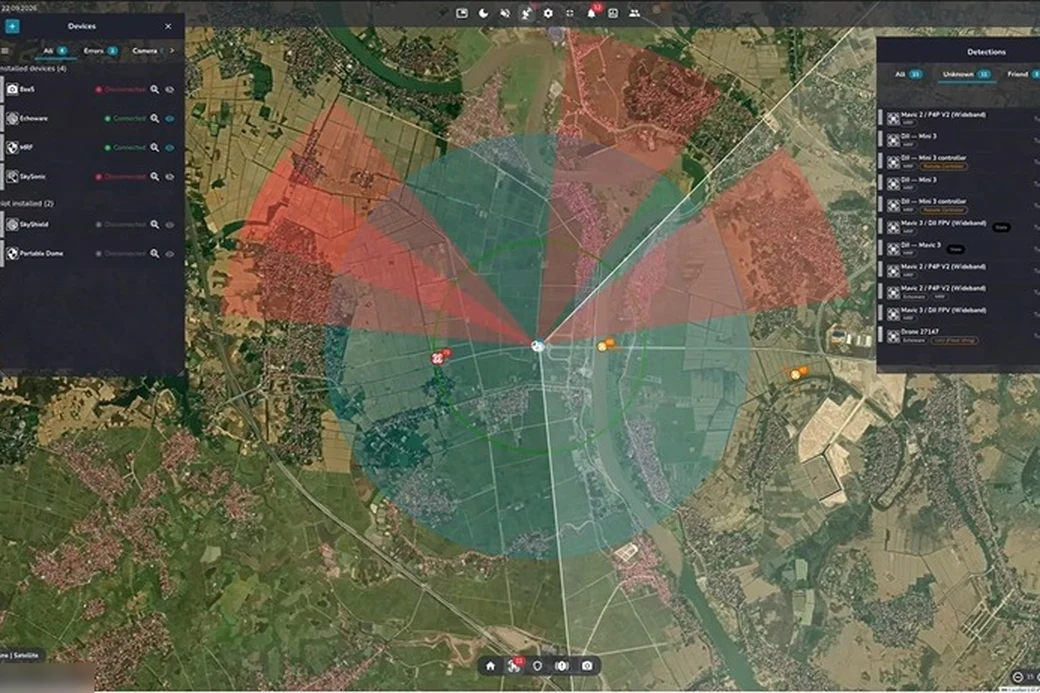Image resolution: width=1040 pixels, height=693 pixels.
Task: Open the first DJI Mini 3 controller detection
Action: 959,161
